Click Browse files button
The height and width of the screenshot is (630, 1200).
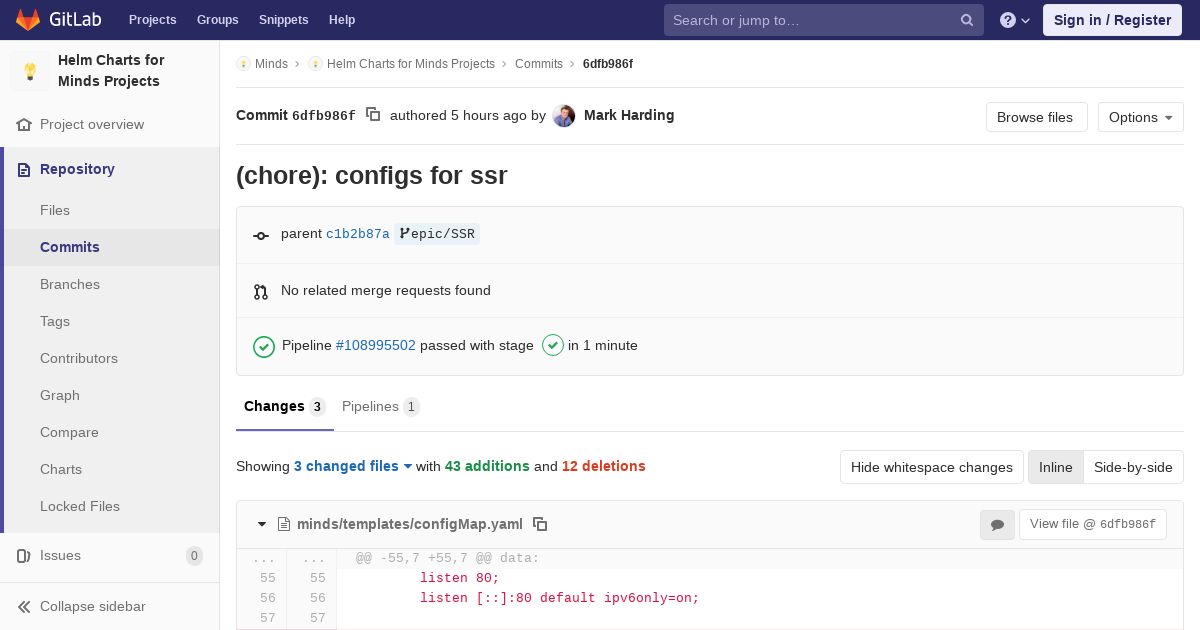[1036, 117]
